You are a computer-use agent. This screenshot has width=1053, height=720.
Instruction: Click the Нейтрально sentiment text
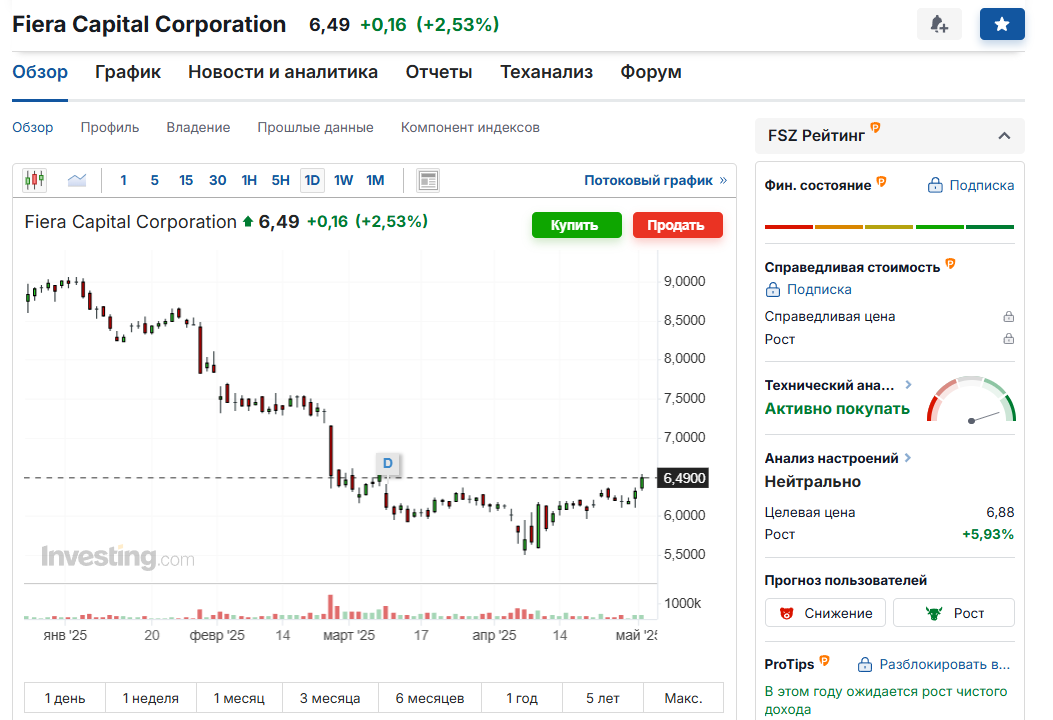(813, 482)
